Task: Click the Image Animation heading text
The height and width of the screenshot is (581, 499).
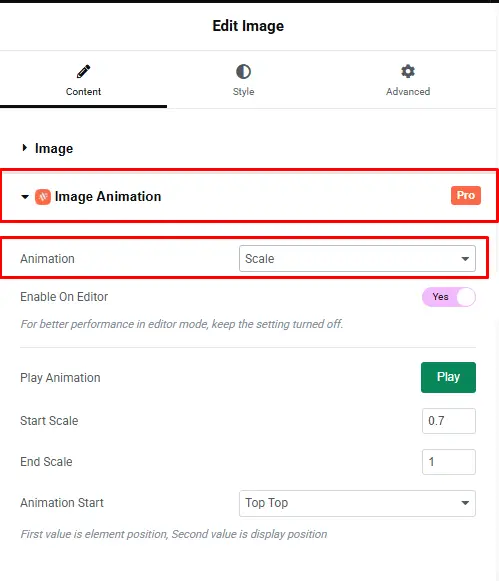Action: pos(108,196)
